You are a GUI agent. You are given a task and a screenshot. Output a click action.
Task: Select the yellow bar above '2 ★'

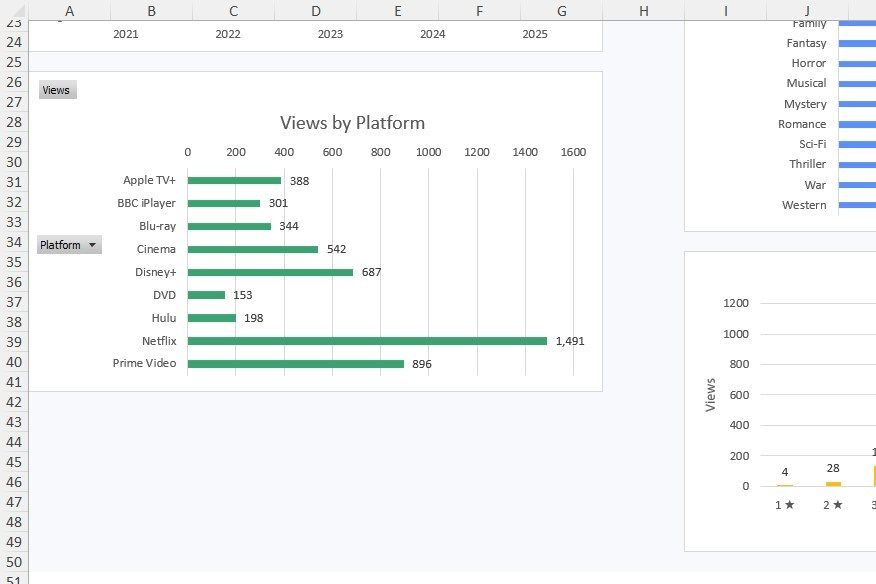tap(833, 484)
